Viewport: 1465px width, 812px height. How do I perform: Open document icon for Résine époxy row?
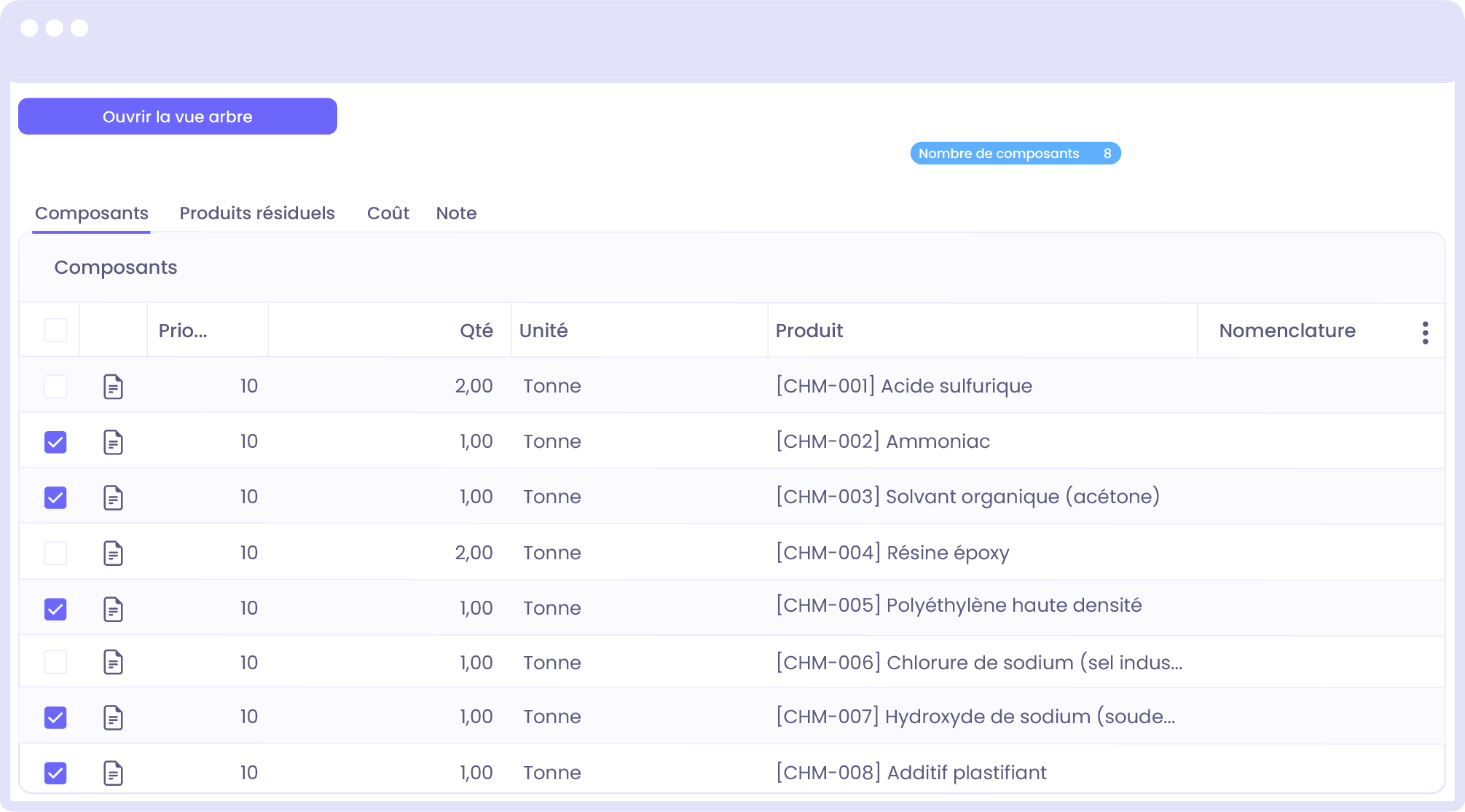pos(113,553)
